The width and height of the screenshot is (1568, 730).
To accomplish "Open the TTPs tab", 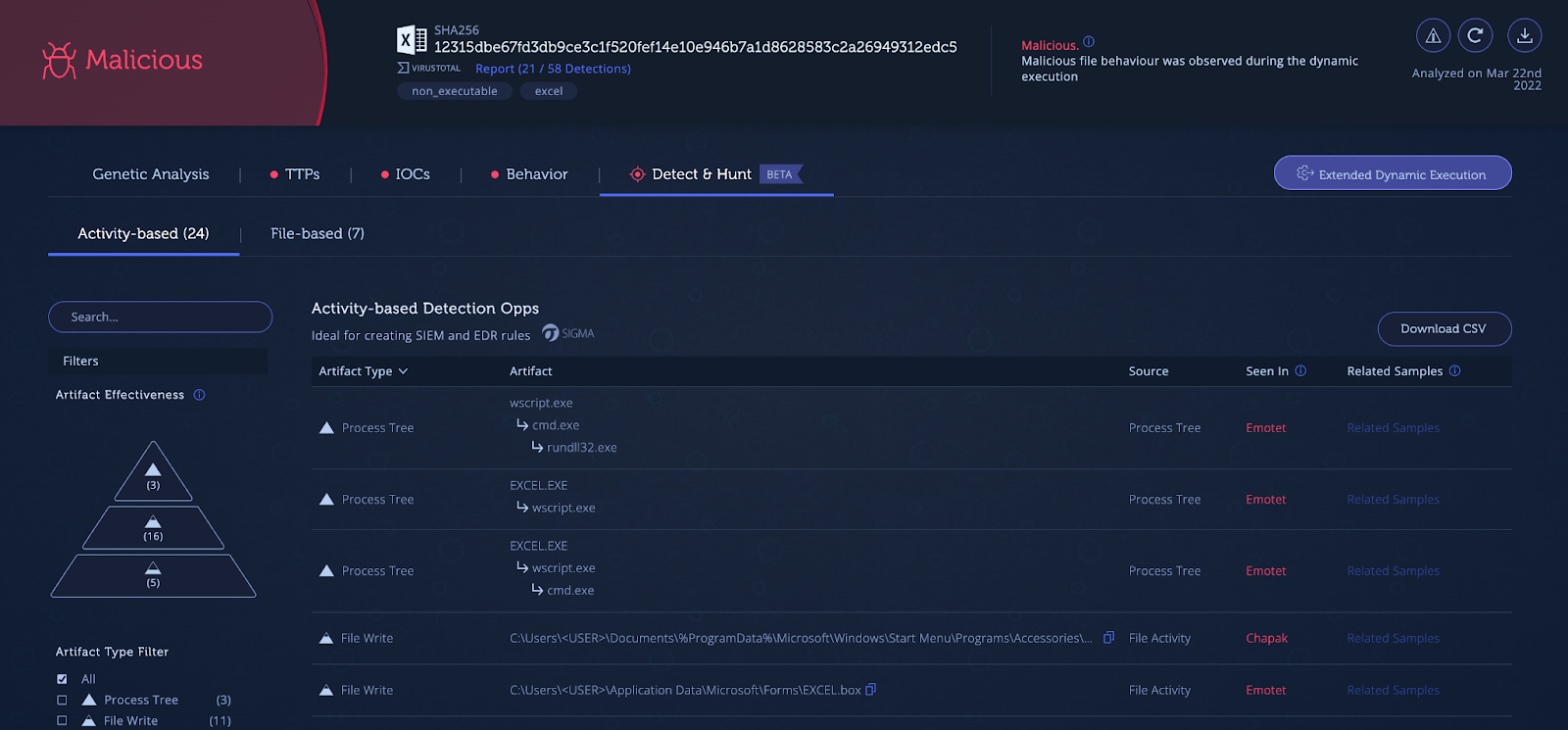I will coord(295,174).
